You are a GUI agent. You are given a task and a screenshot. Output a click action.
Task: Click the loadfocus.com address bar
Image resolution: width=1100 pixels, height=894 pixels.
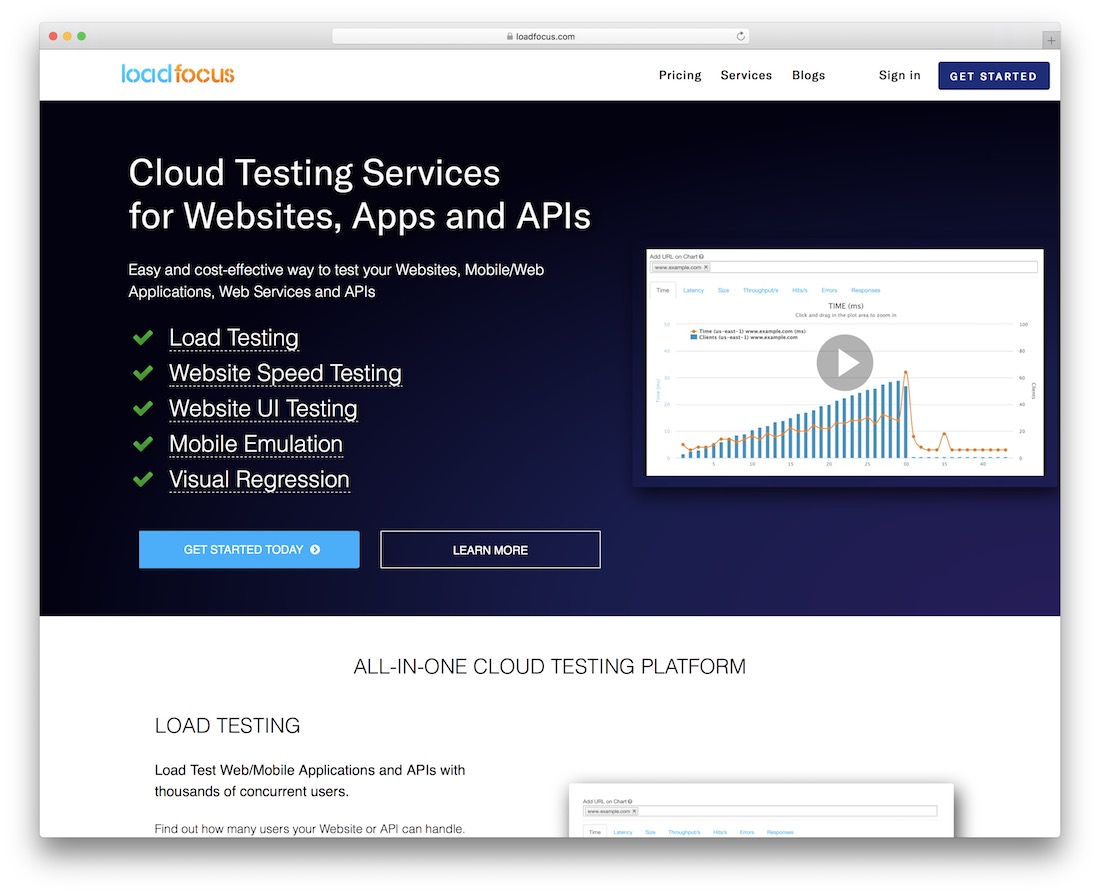540,36
